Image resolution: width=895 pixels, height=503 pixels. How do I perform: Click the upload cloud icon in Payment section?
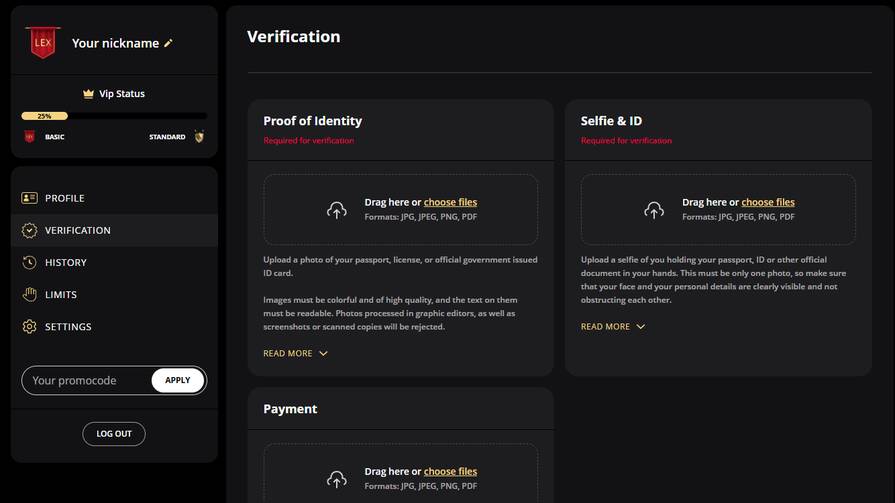337,479
